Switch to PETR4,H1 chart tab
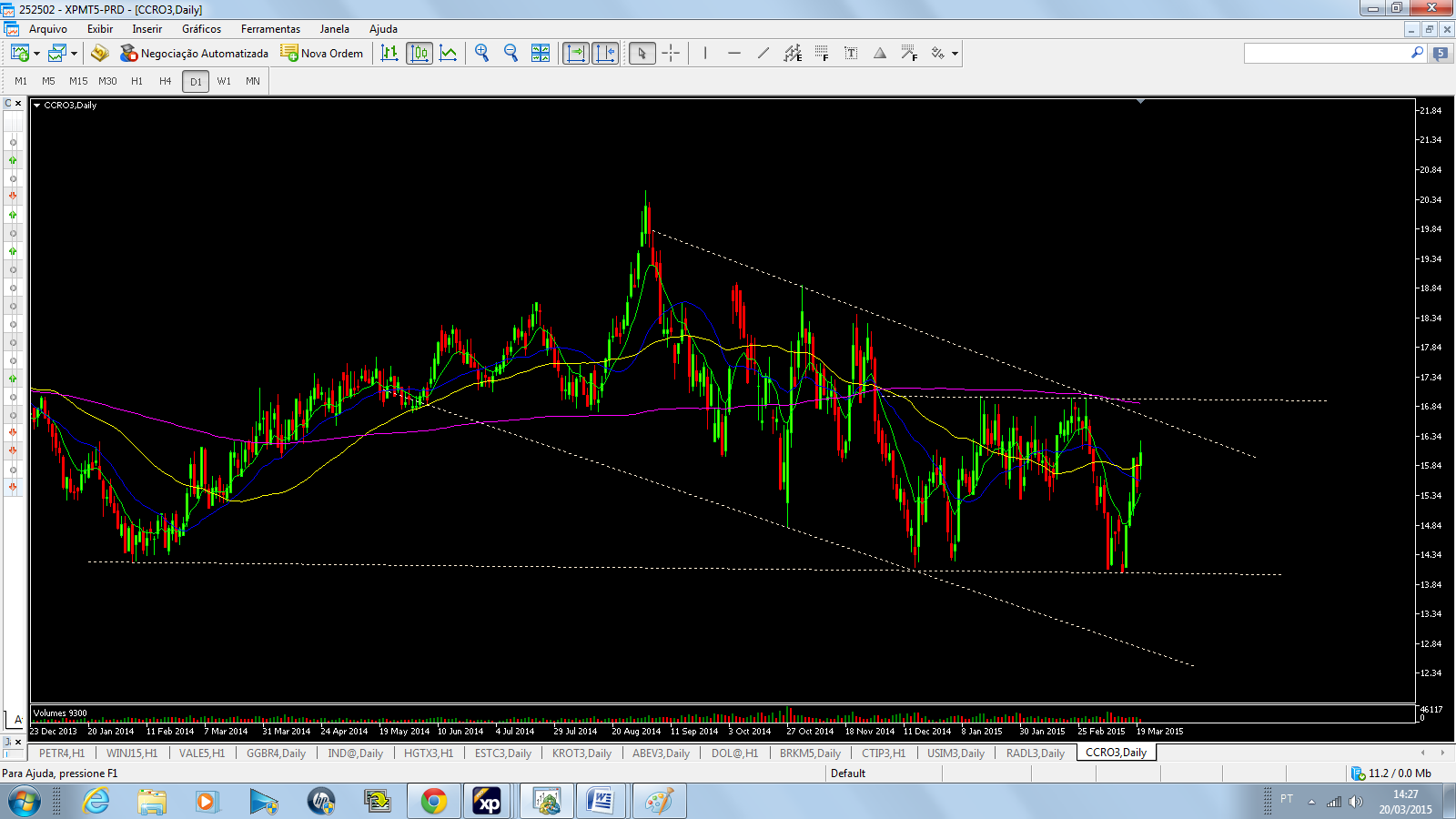Image resolution: width=1456 pixels, height=819 pixels. tap(62, 753)
